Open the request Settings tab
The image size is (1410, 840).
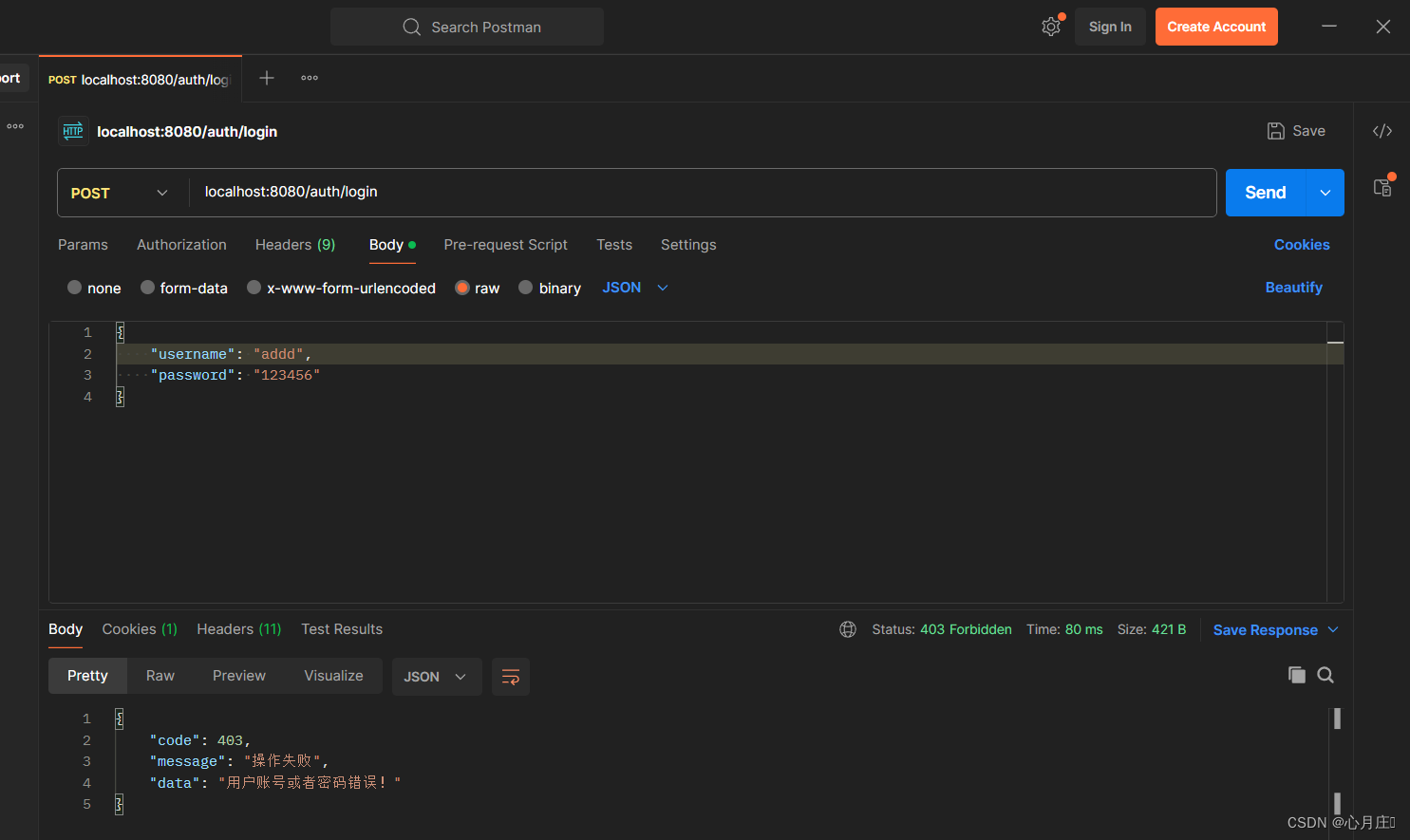point(688,245)
